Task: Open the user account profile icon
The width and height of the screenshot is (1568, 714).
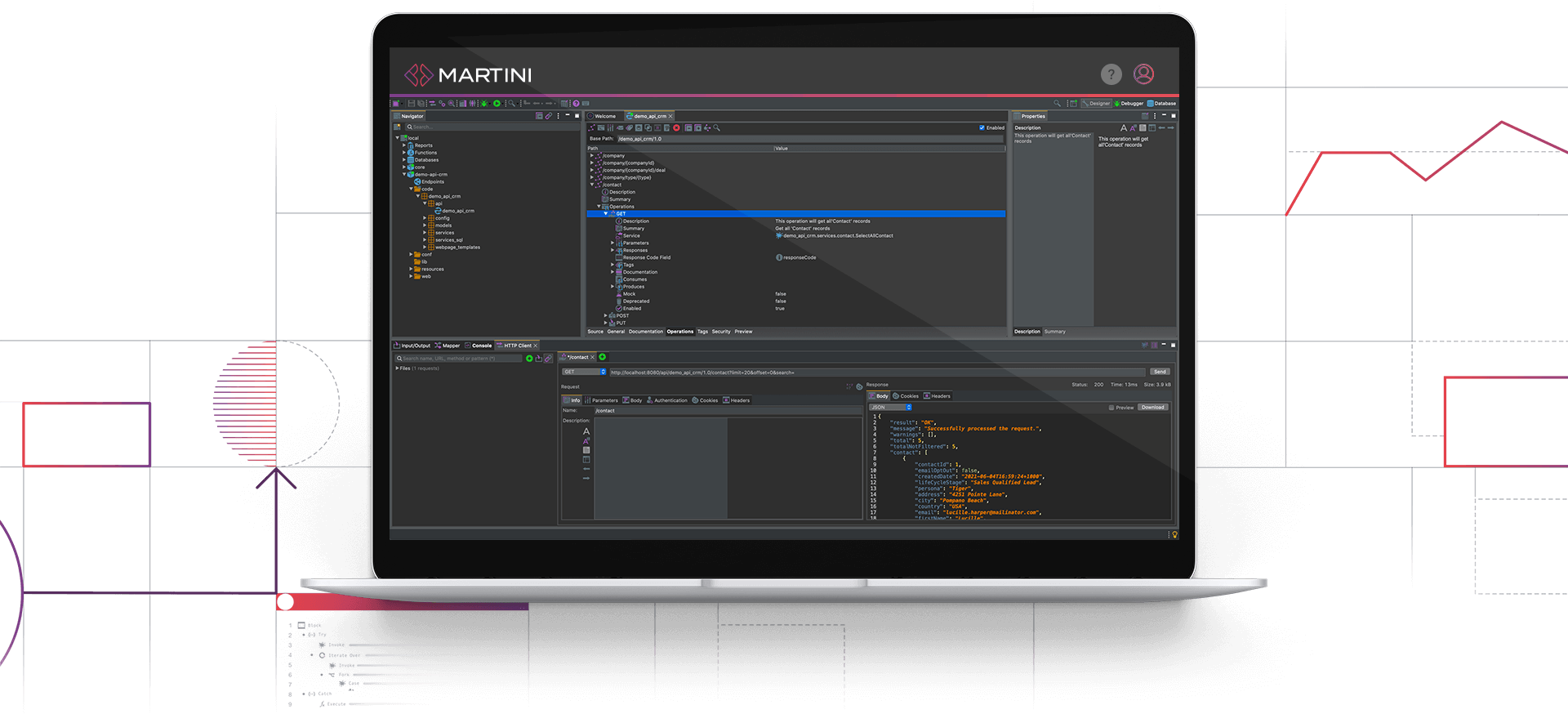Action: click(1143, 74)
